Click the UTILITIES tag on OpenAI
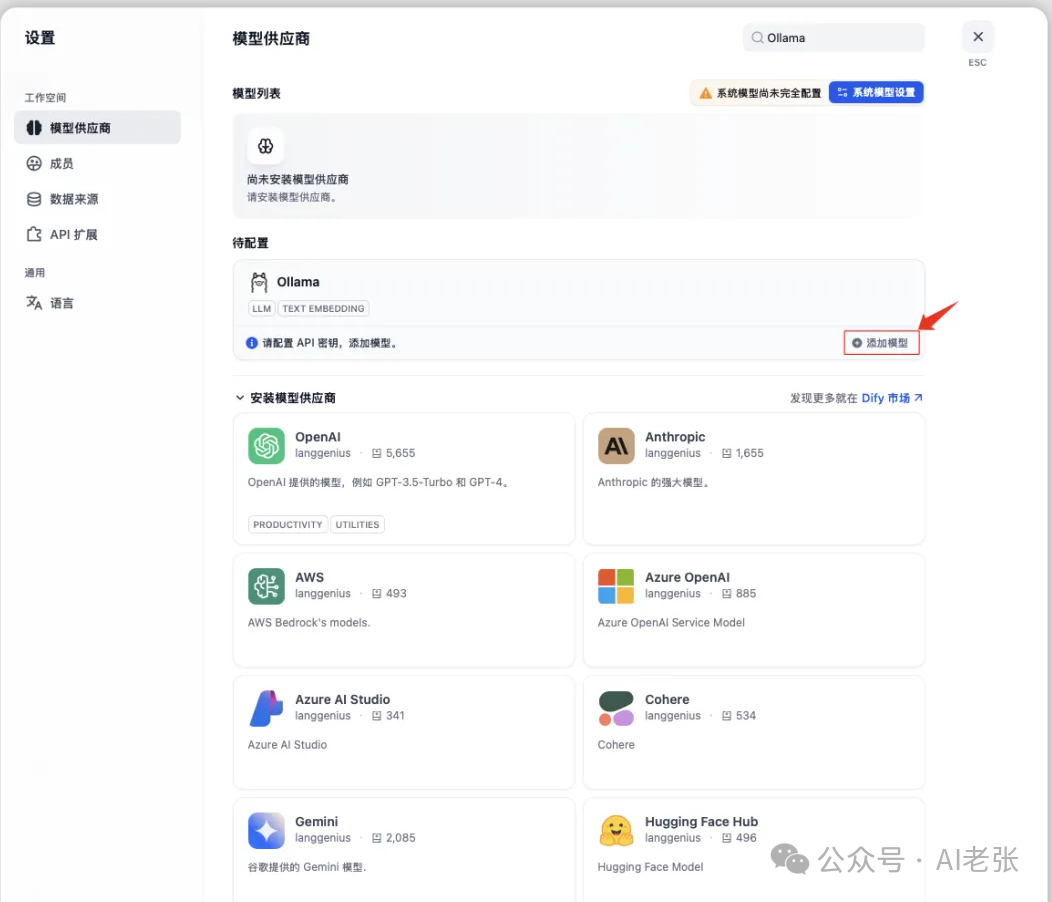The height and width of the screenshot is (902, 1052). (x=358, y=525)
